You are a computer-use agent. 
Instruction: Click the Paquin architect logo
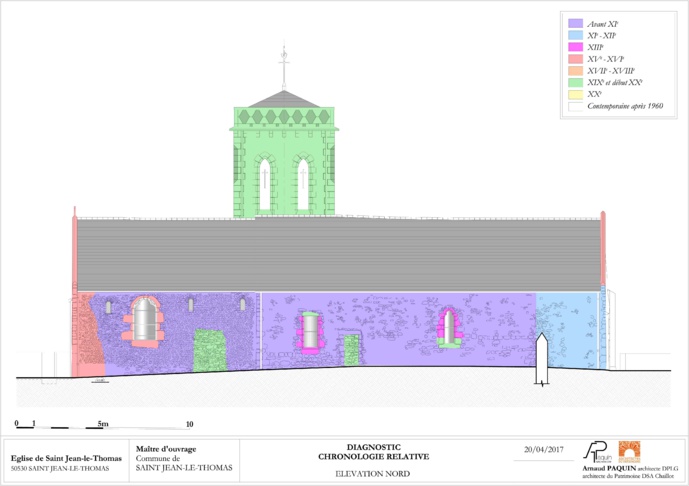(x=599, y=451)
